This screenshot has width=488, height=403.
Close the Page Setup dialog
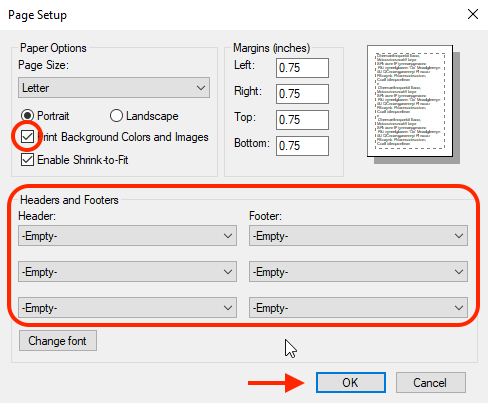click(473, 14)
